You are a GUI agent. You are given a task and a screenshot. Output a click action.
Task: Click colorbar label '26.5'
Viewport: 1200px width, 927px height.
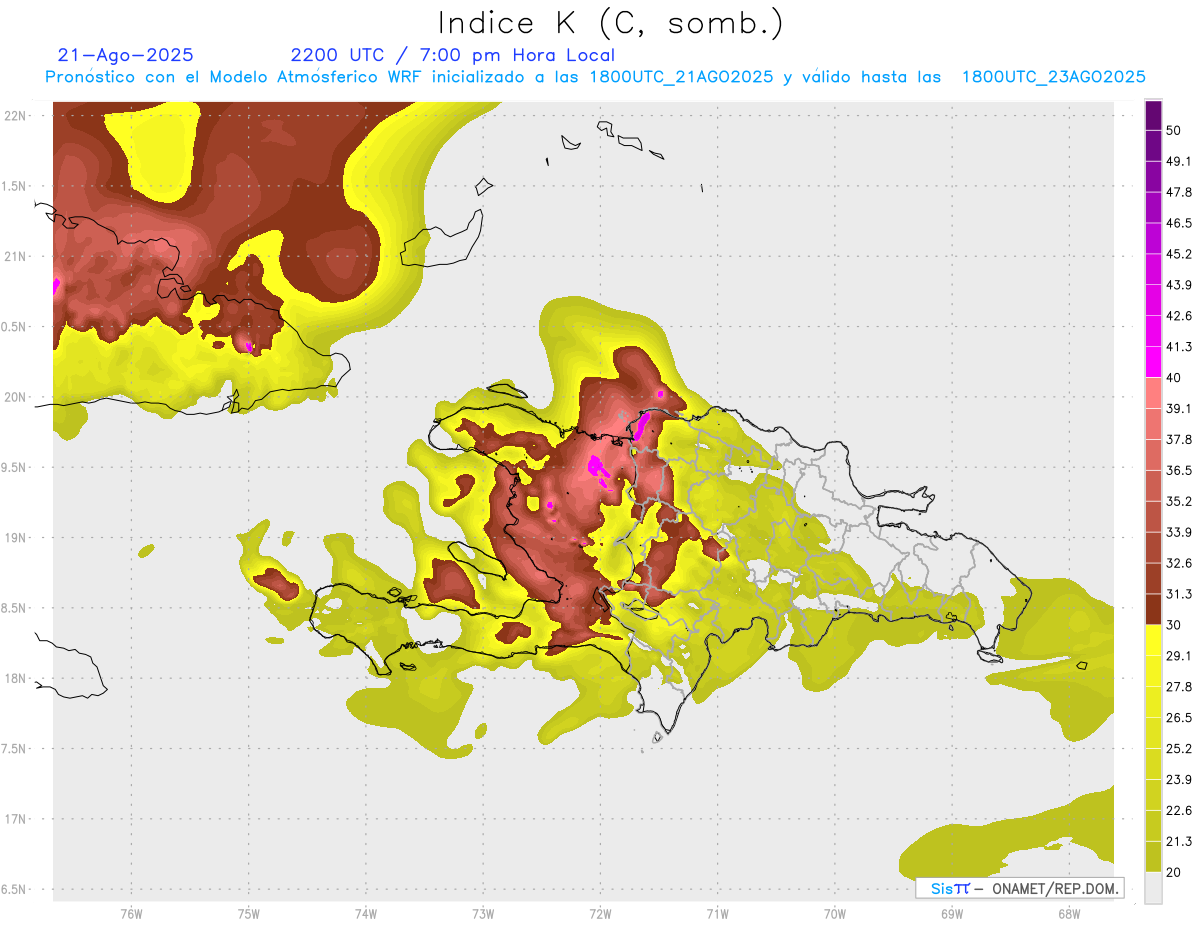(x=1179, y=718)
